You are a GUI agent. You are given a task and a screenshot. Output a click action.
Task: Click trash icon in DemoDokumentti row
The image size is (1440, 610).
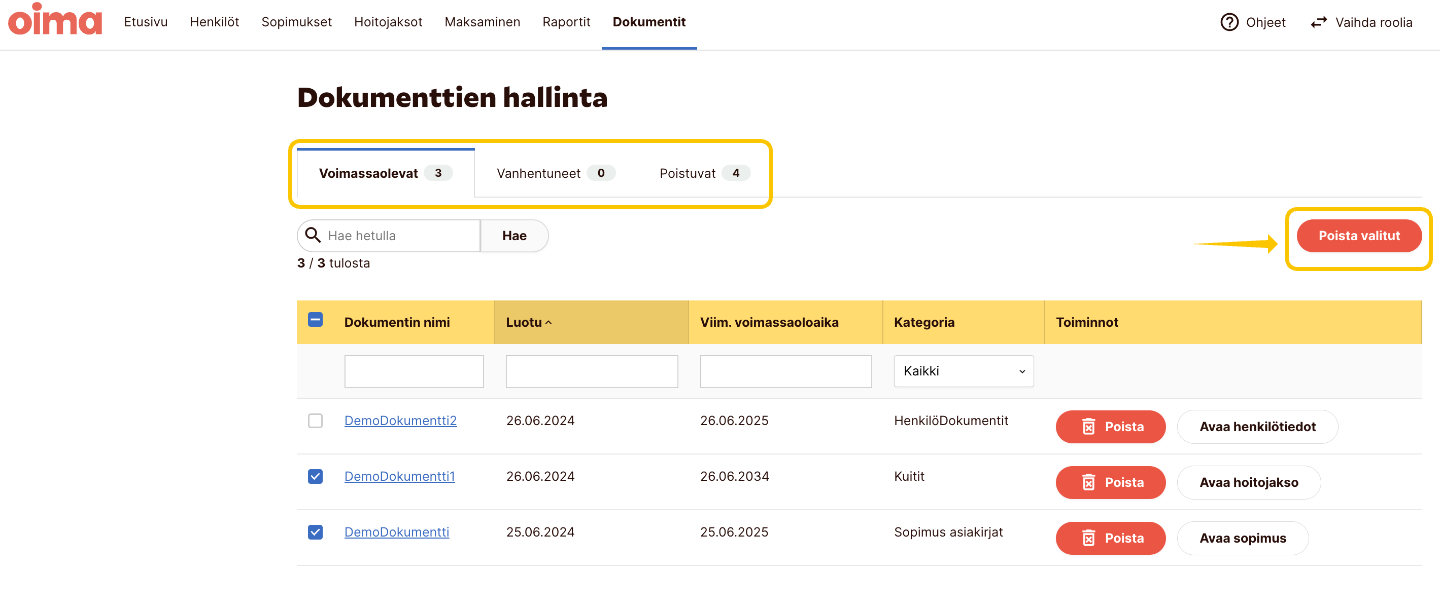1089,539
